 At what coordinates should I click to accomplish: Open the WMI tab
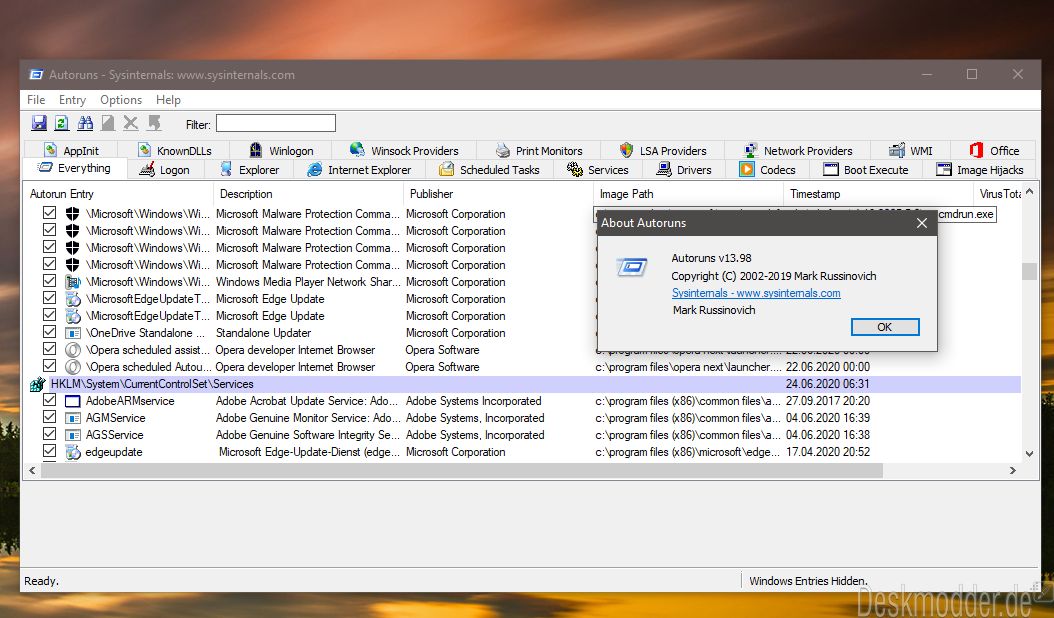click(911, 151)
